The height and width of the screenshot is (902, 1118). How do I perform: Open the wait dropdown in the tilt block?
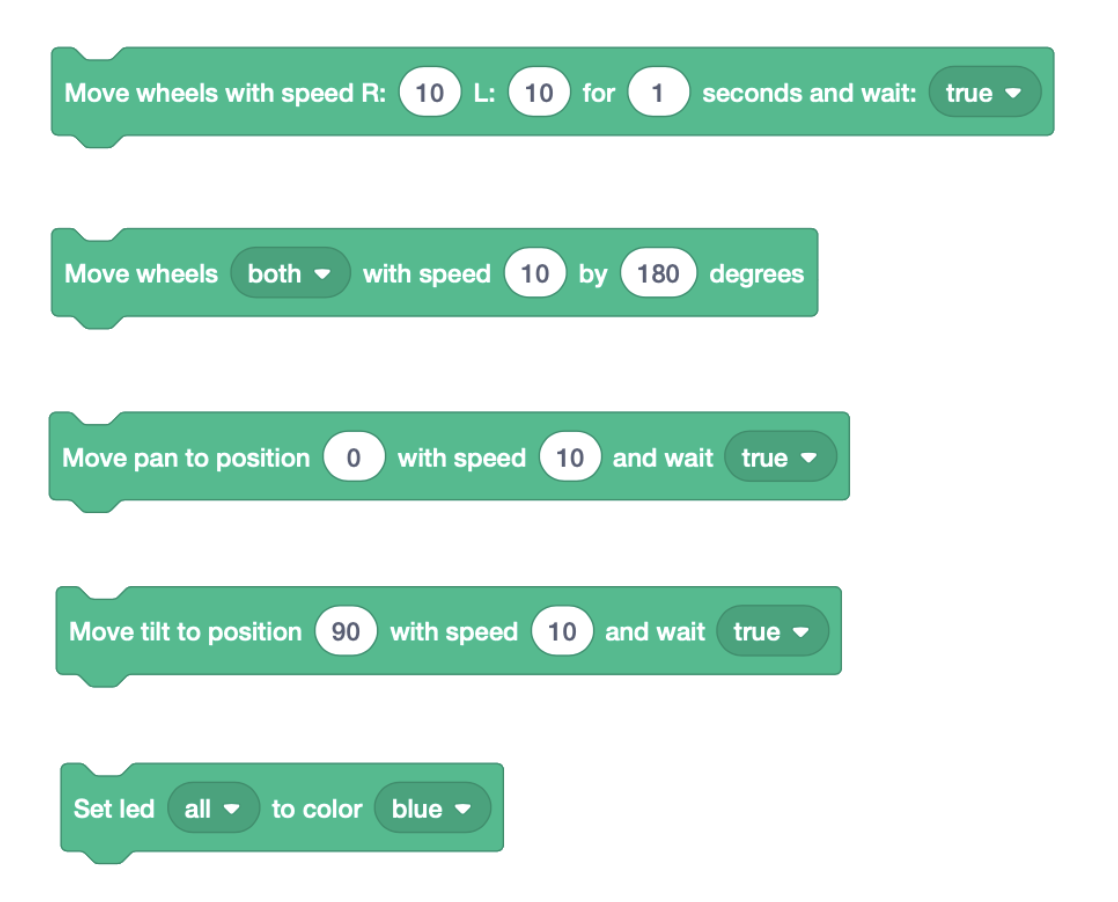pyautogui.click(x=771, y=632)
